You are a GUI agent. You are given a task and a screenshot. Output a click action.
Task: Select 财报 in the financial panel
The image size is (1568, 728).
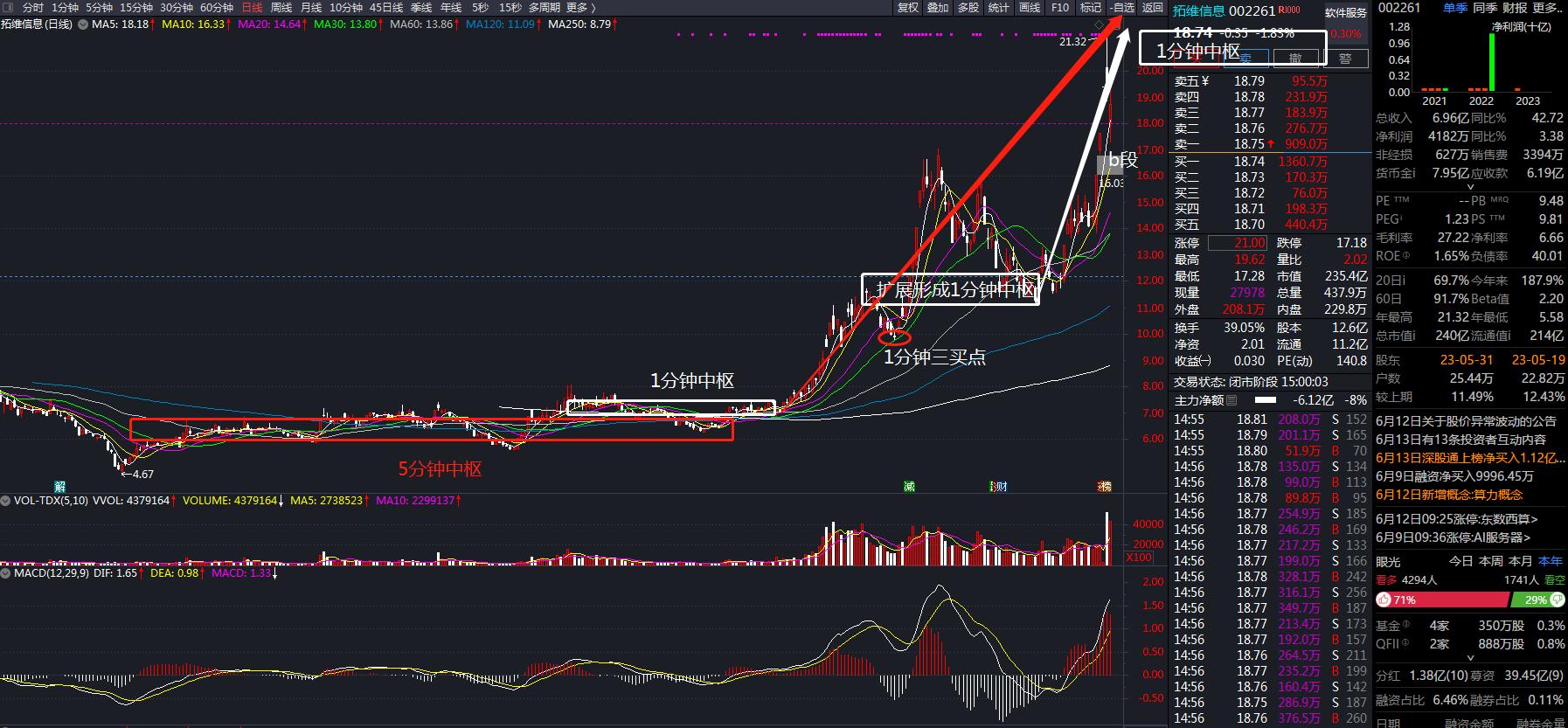(x=1515, y=7)
